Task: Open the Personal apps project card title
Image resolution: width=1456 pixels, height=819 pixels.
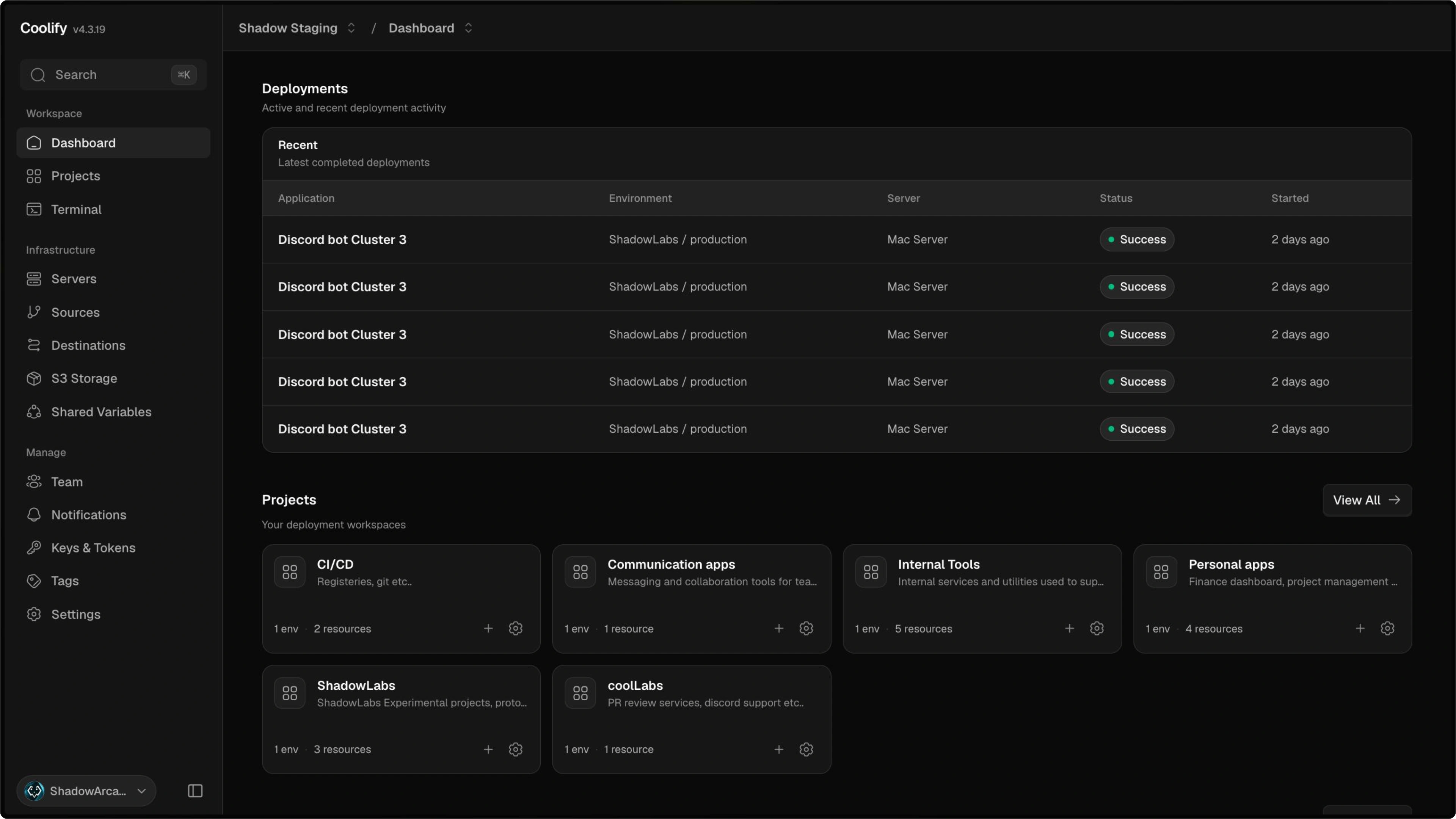Action: click(x=1231, y=564)
